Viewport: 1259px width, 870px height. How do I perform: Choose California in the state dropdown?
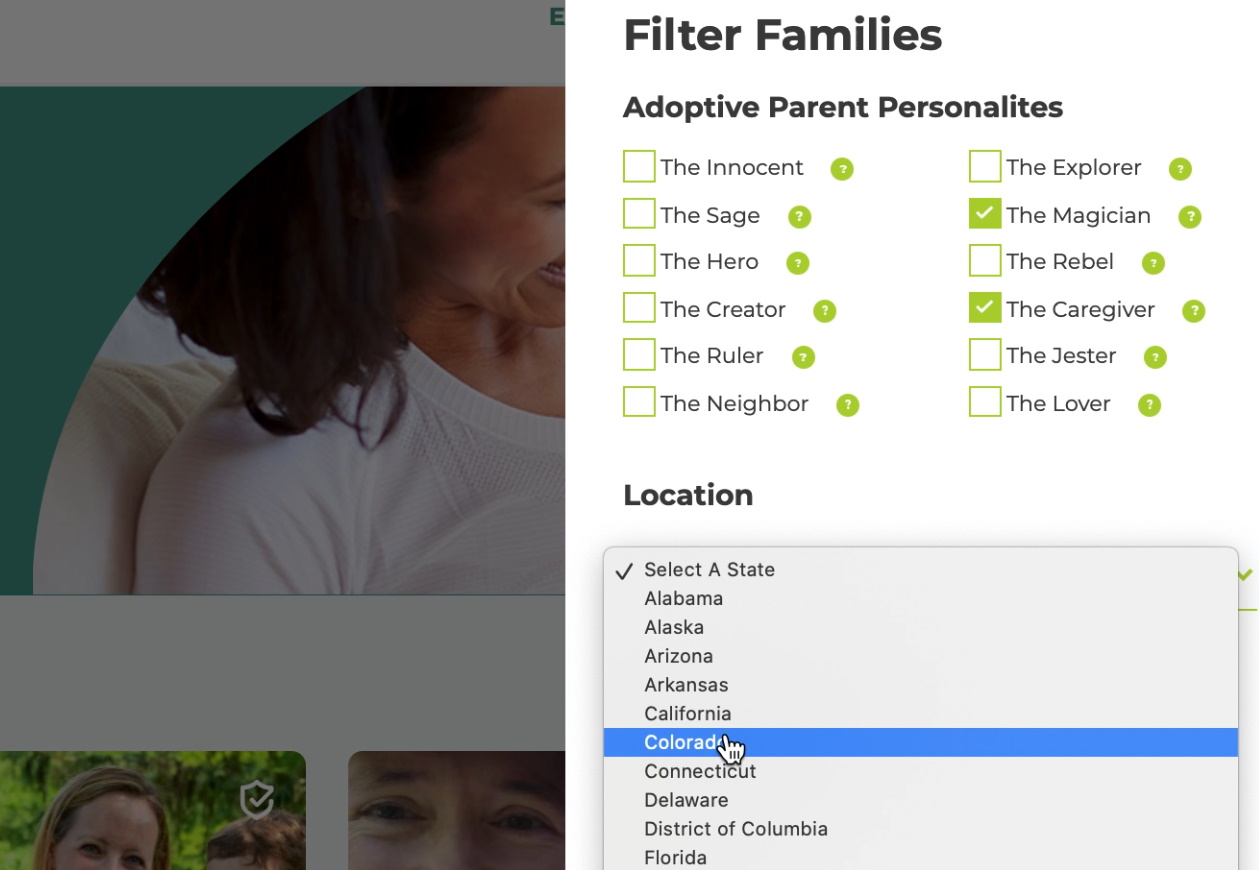tap(688, 714)
